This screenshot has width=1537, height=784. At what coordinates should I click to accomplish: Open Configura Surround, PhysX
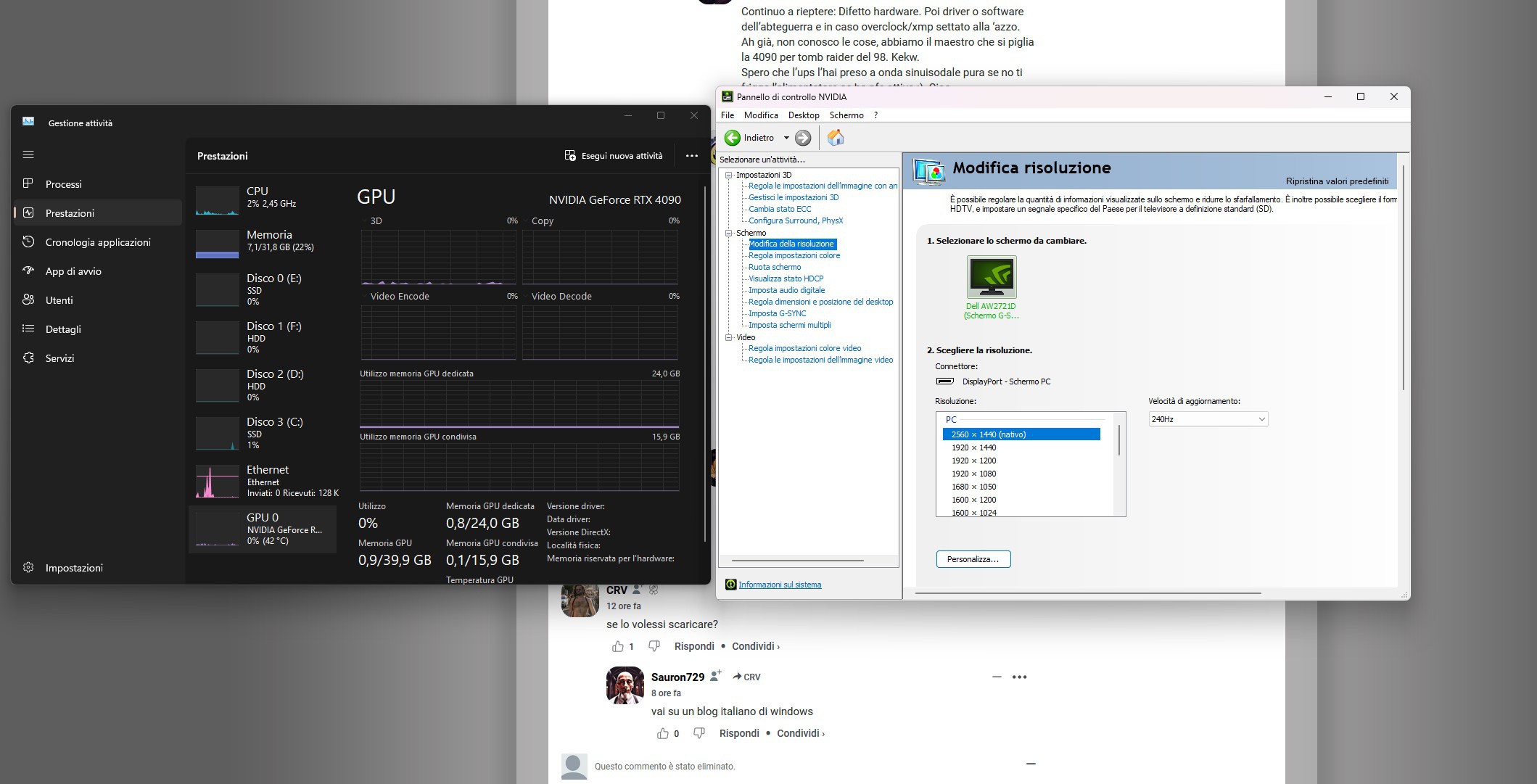pos(796,220)
